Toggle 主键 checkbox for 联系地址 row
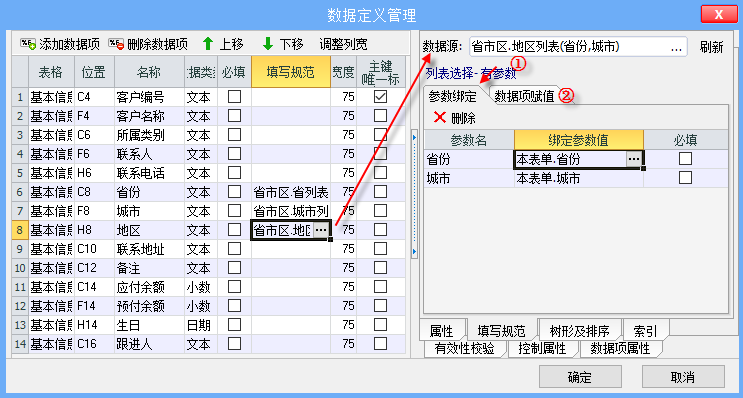This screenshot has height=398, width=743. point(381,249)
